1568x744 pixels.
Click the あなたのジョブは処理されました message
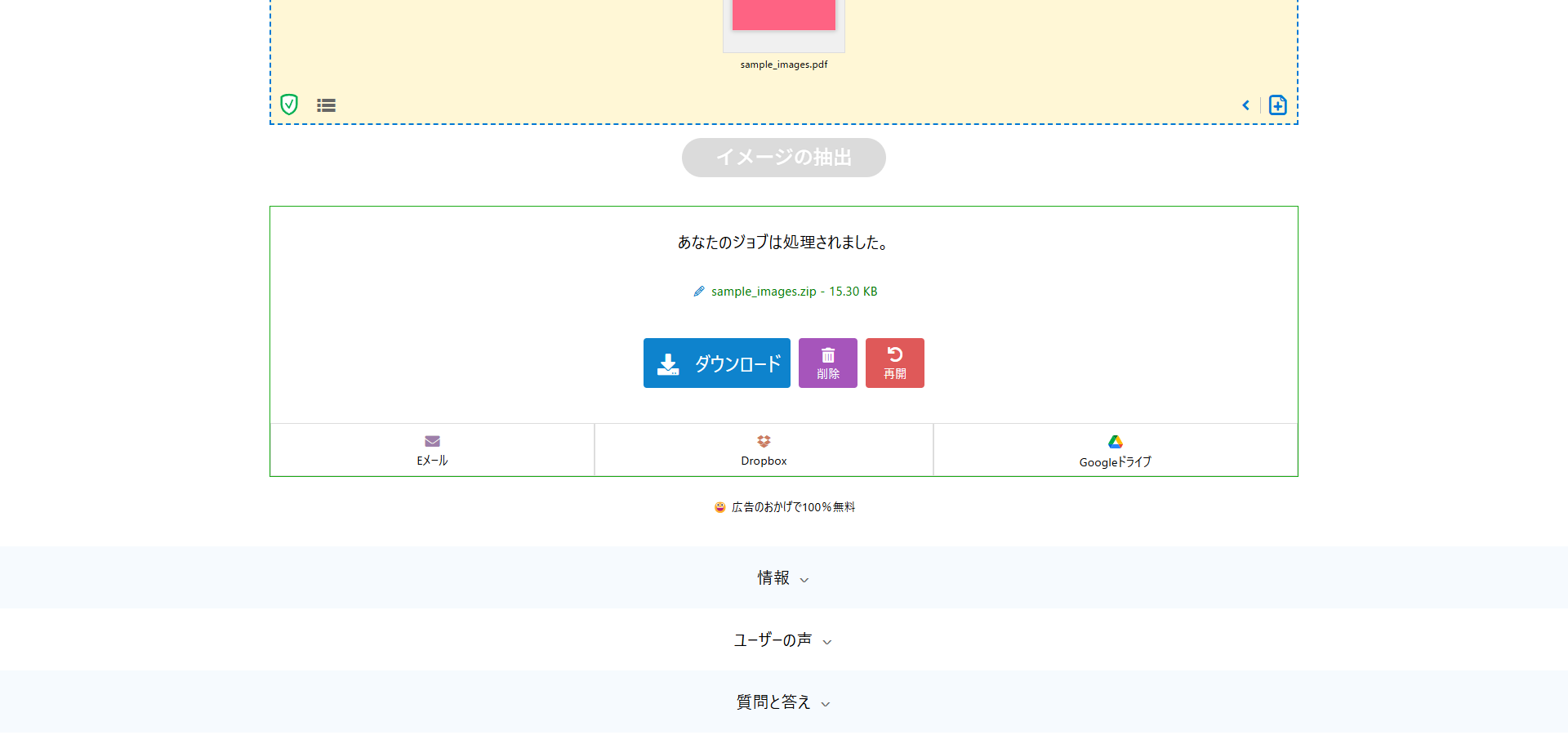784,243
